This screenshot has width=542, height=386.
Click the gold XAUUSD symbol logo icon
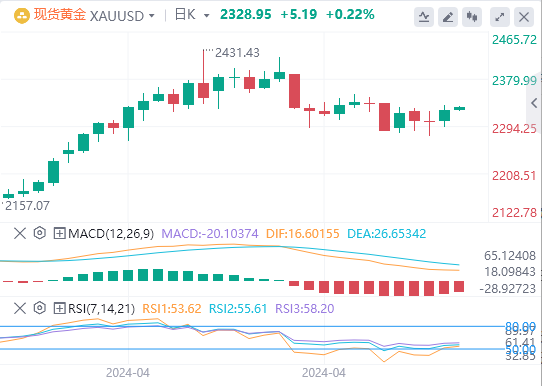click(21, 16)
